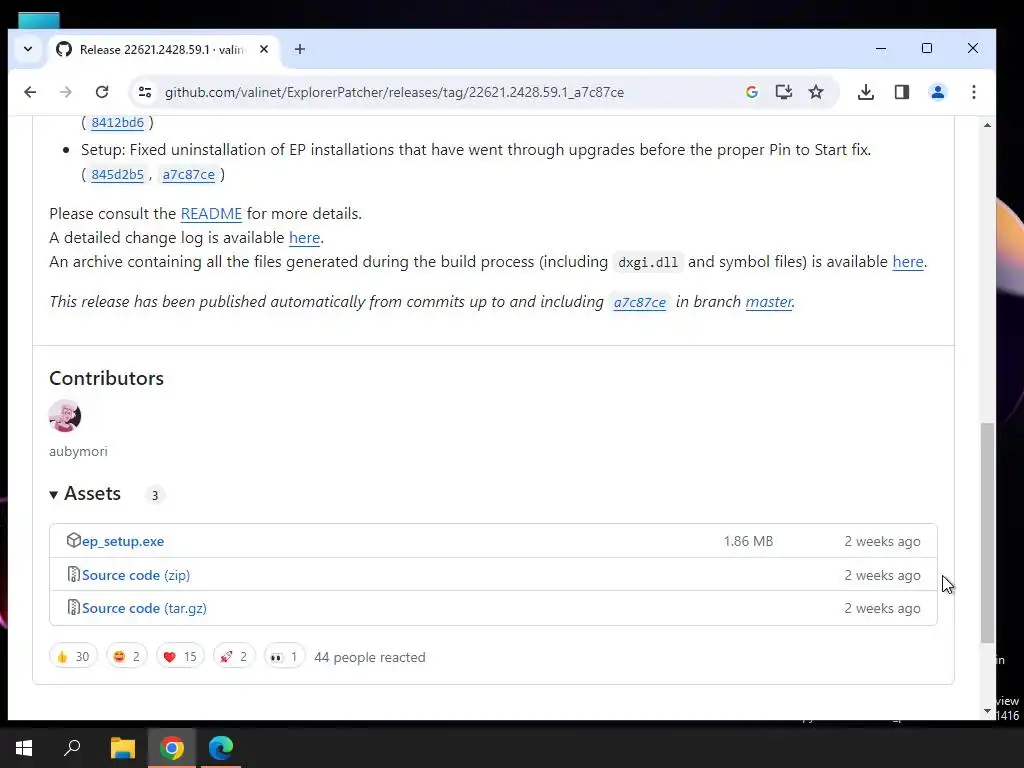React with heart (15)

180,656
